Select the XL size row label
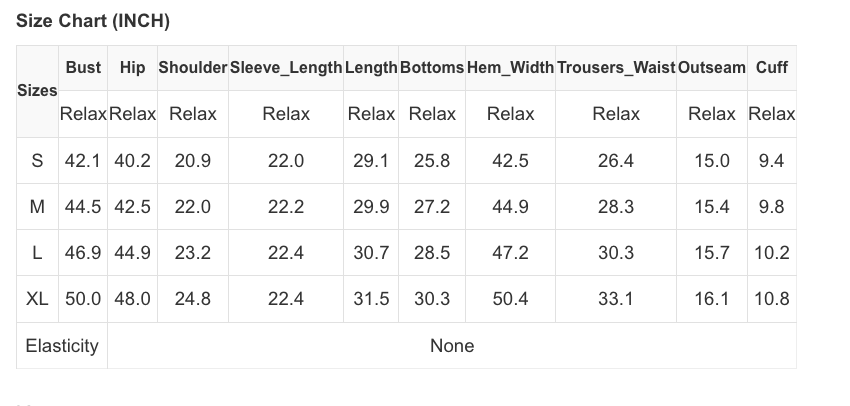850x406 pixels. 37,299
